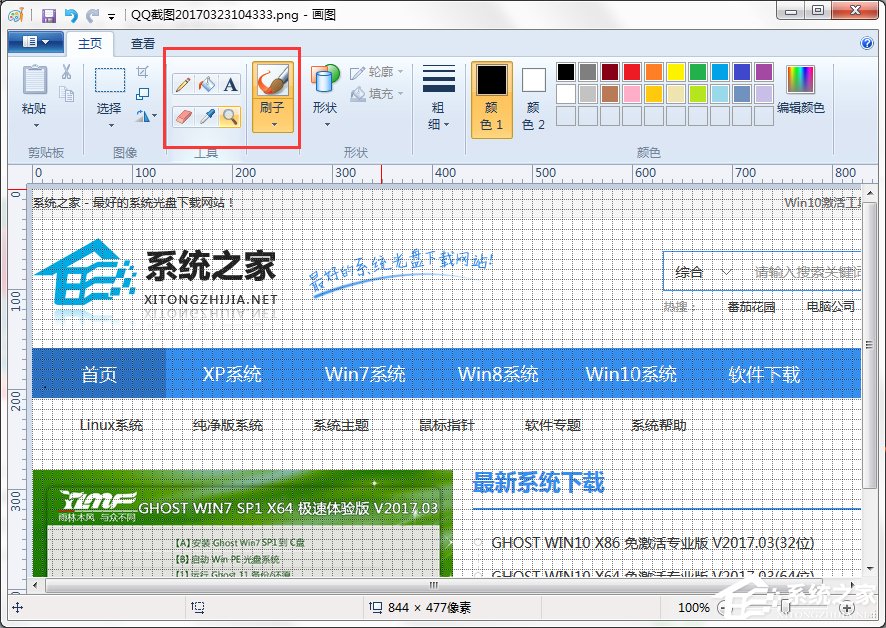
Task: Switch to Color 2 background swatch
Action: coord(532,85)
